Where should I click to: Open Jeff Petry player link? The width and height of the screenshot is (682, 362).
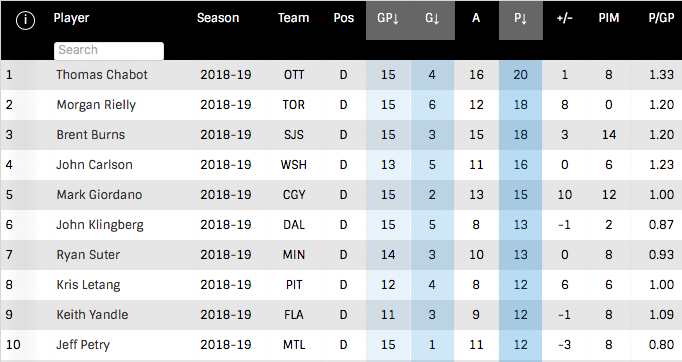pyautogui.click(x=83, y=345)
